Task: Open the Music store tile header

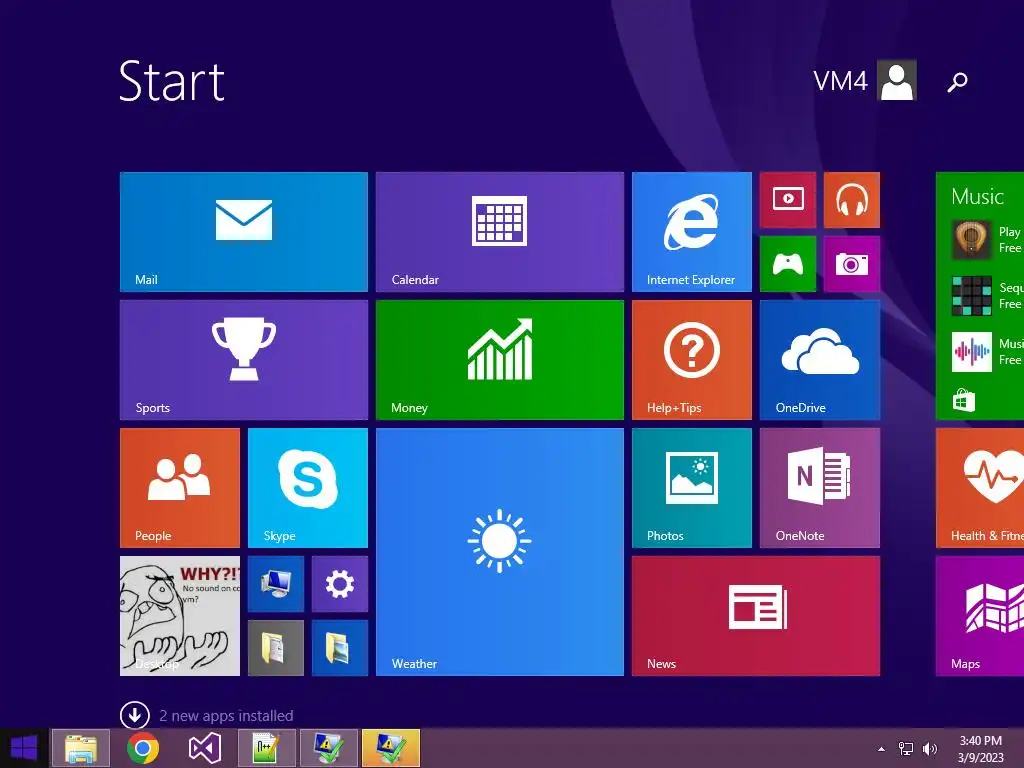Action: pos(977,196)
